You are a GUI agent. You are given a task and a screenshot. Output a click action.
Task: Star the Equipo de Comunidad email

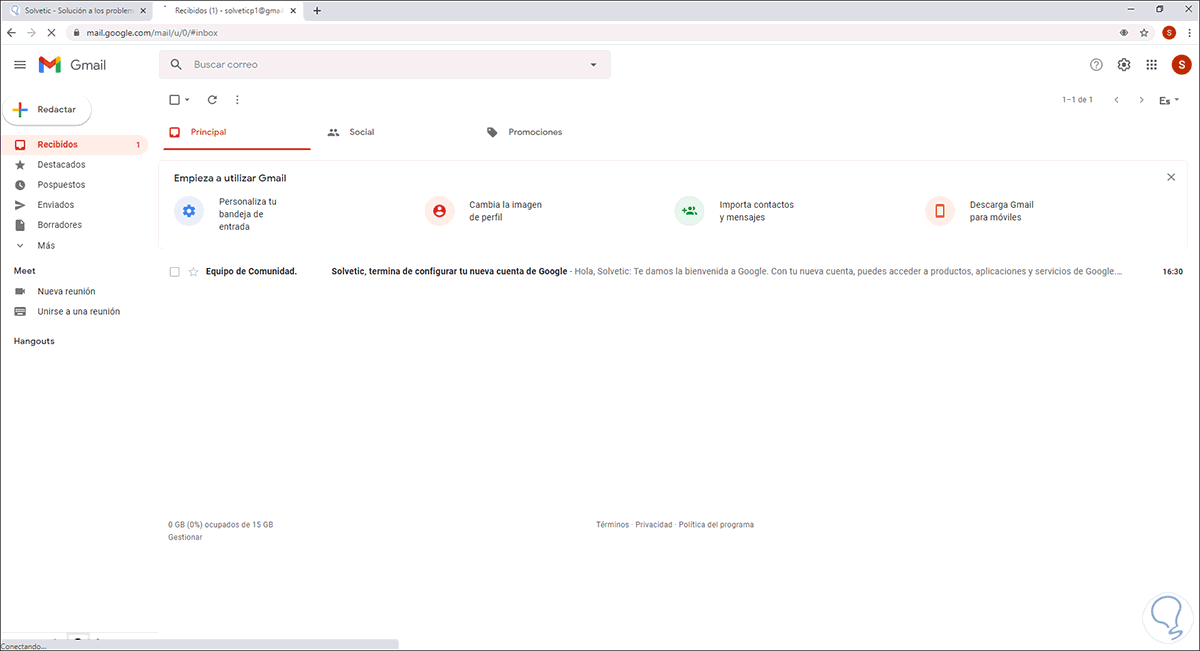[x=193, y=271]
